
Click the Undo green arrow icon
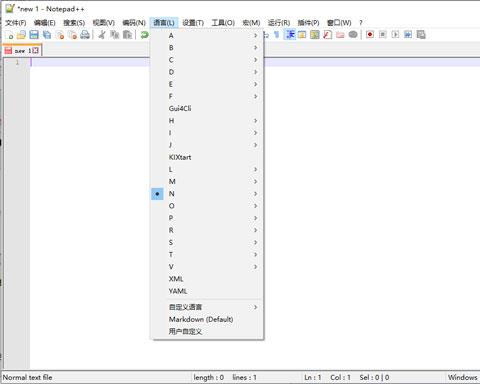144,35
